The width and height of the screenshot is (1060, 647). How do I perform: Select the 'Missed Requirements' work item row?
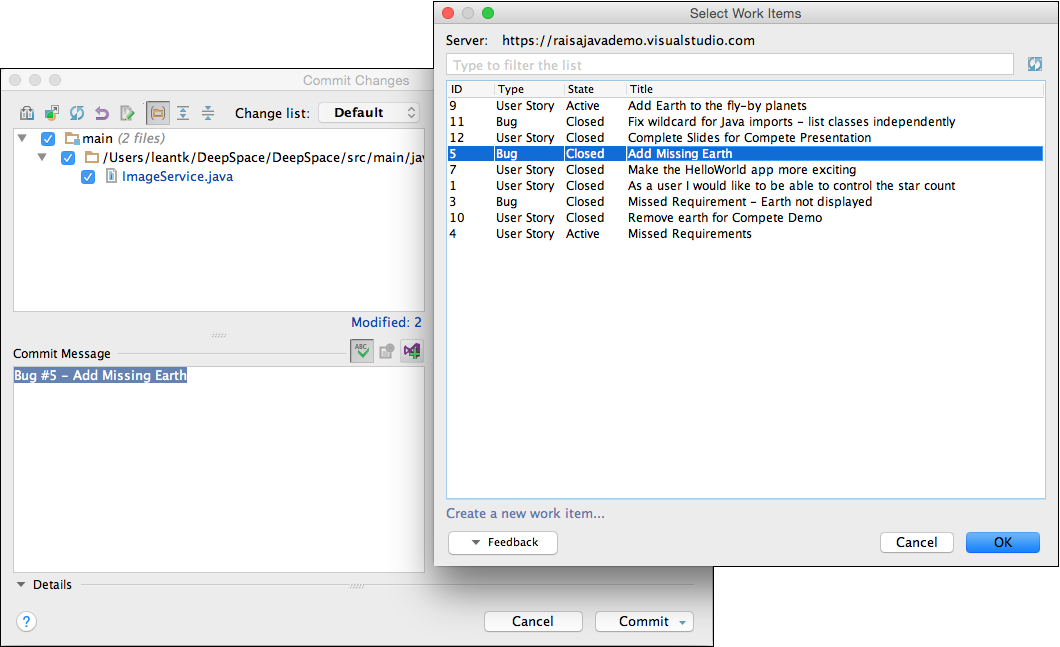point(689,234)
